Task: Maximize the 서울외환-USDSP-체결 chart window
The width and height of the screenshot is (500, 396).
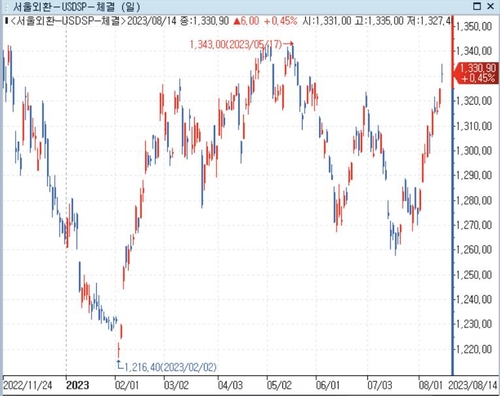Action: click(x=477, y=6)
